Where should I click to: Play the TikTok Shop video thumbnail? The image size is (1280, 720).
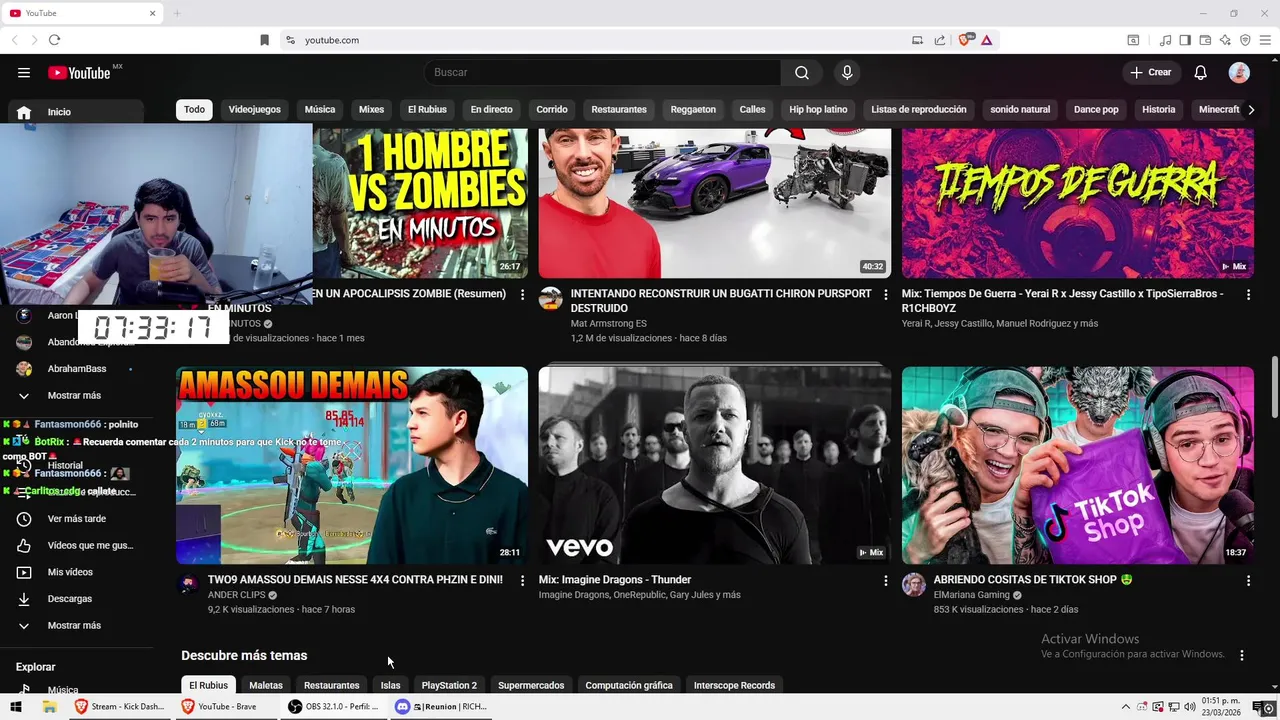pos(1078,465)
